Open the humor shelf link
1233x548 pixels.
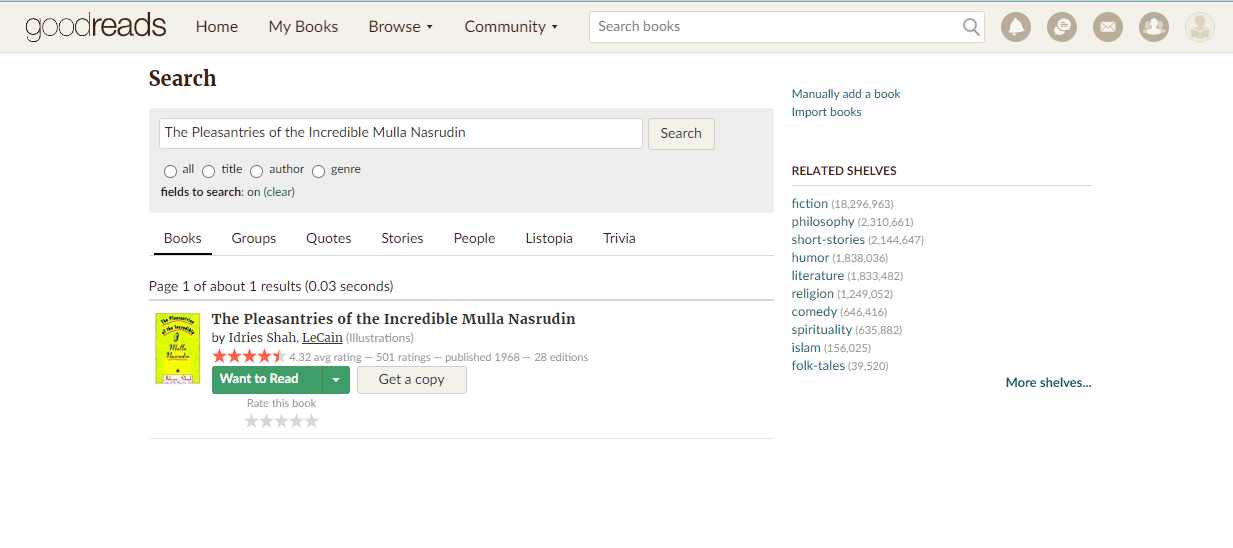pos(810,258)
